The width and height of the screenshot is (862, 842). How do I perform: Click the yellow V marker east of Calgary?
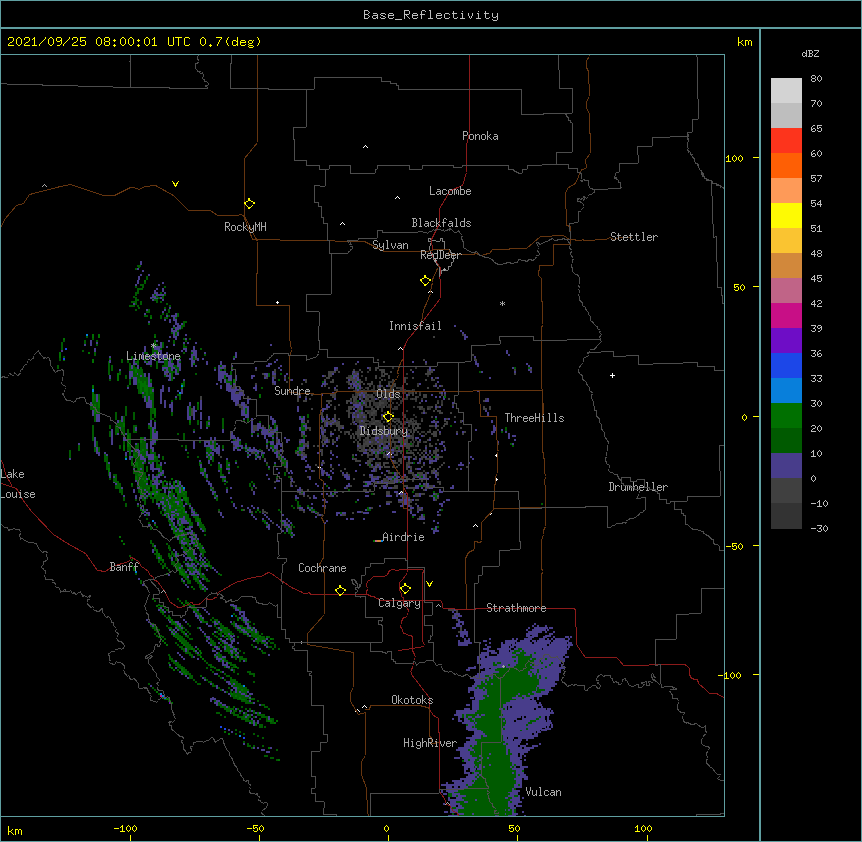pos(429,584)
